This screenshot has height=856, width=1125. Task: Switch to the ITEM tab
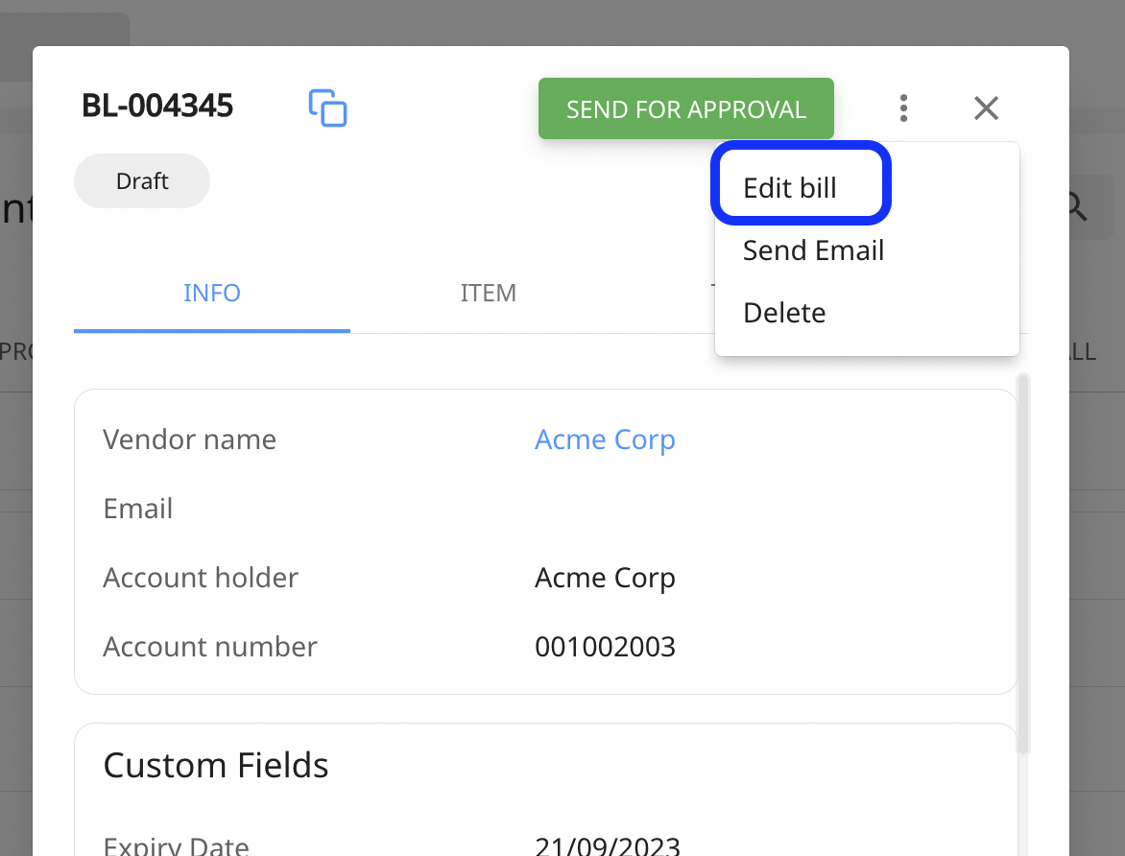(x=488, y=293)
